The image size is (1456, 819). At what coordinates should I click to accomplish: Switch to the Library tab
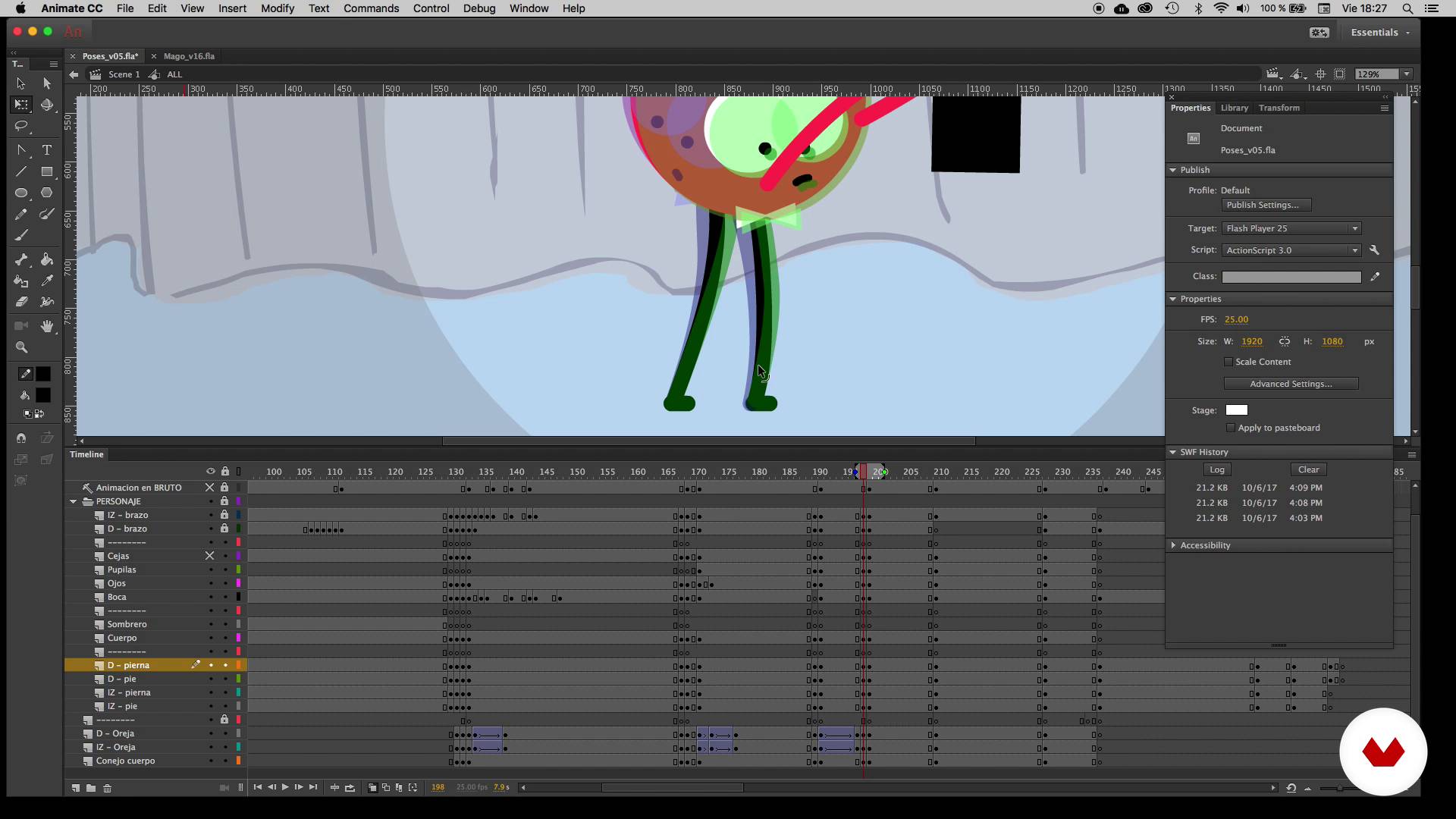pos(1234,108)
